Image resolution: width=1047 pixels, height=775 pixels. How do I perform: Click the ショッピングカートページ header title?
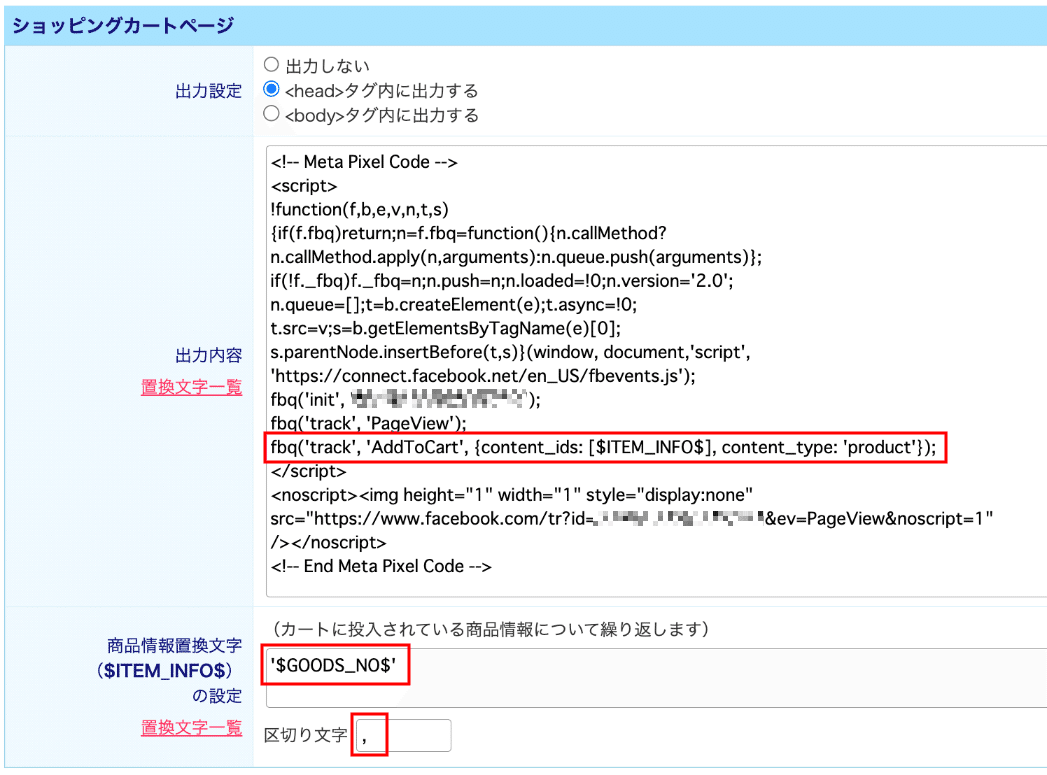(x=124, y=25)
